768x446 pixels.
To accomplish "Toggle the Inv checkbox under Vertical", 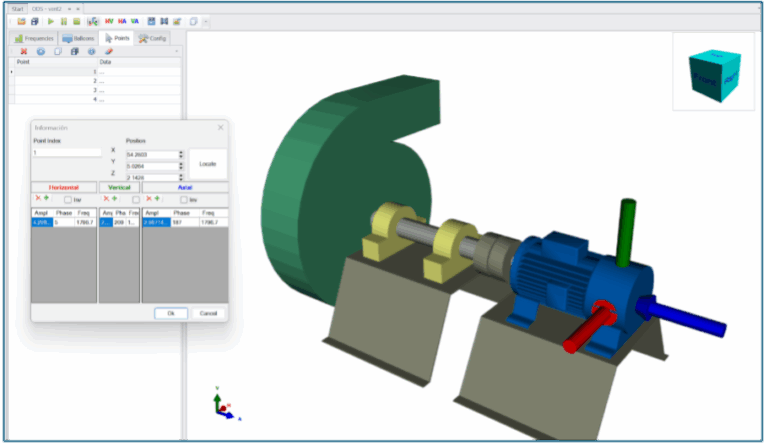I will pyautogui.click(x=136, y=200).
